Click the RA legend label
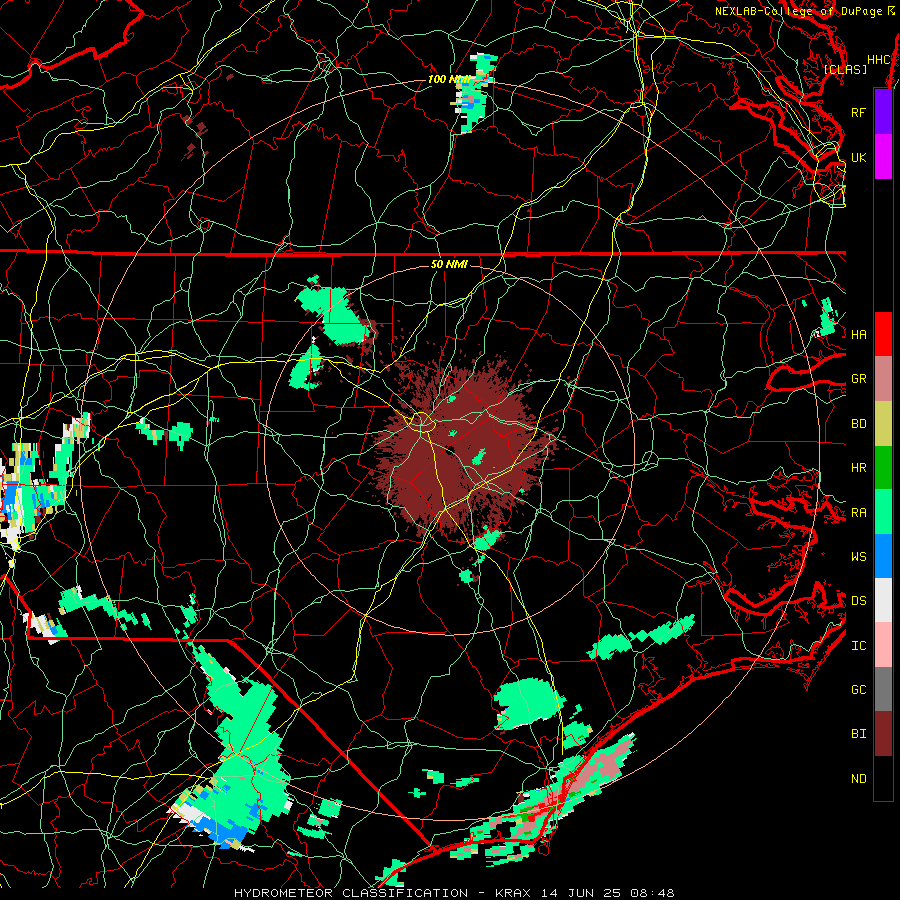Image resolution: width=900 pixels, height=900 pixels. [858, 513]
